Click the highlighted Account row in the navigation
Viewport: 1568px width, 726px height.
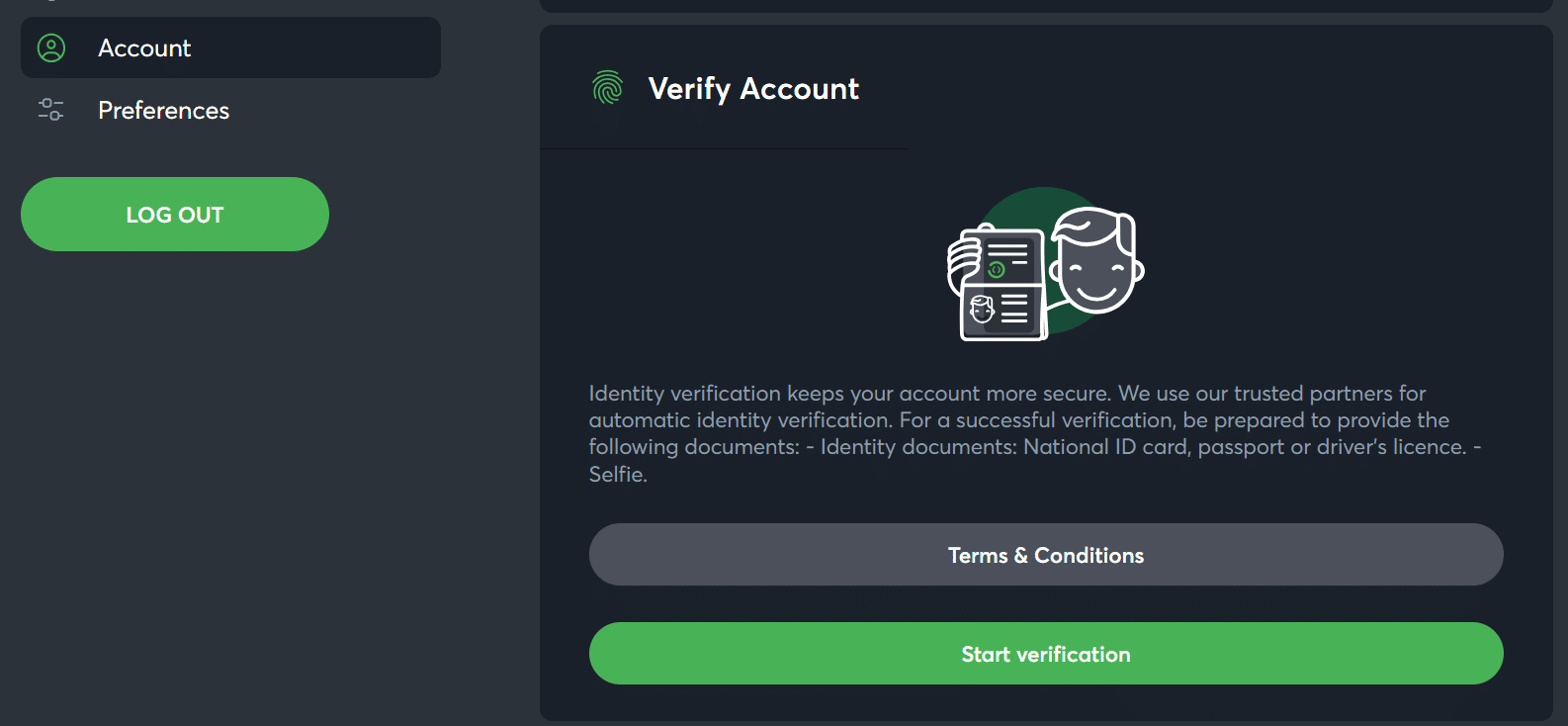pos(229,46)
